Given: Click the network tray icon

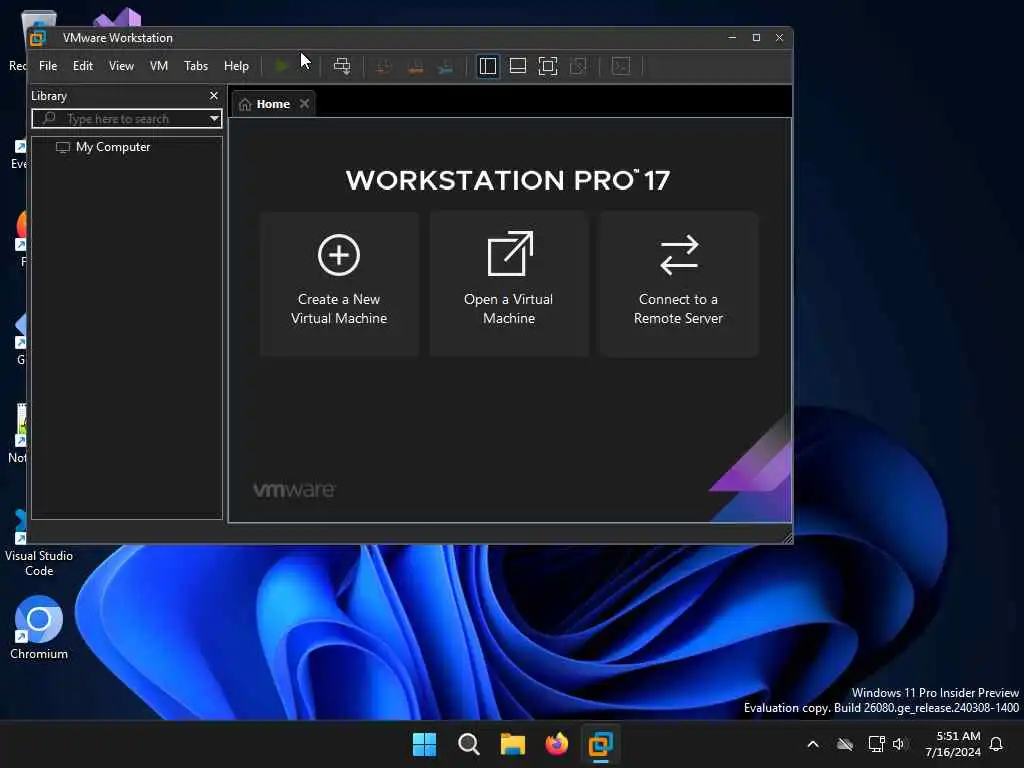Looking at the screenshot, I should (876, 744).
